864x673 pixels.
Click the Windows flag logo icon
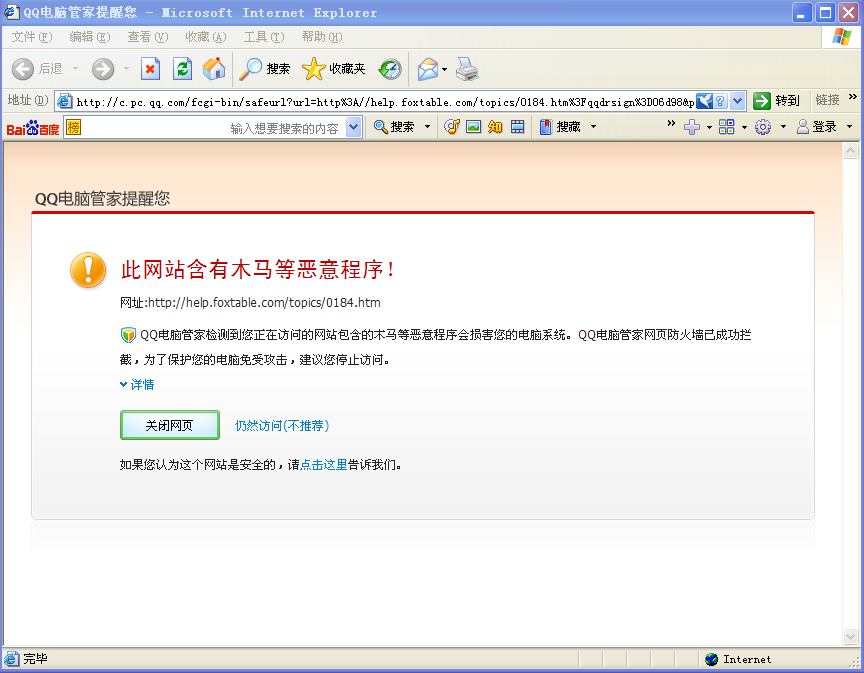point(842,37)
